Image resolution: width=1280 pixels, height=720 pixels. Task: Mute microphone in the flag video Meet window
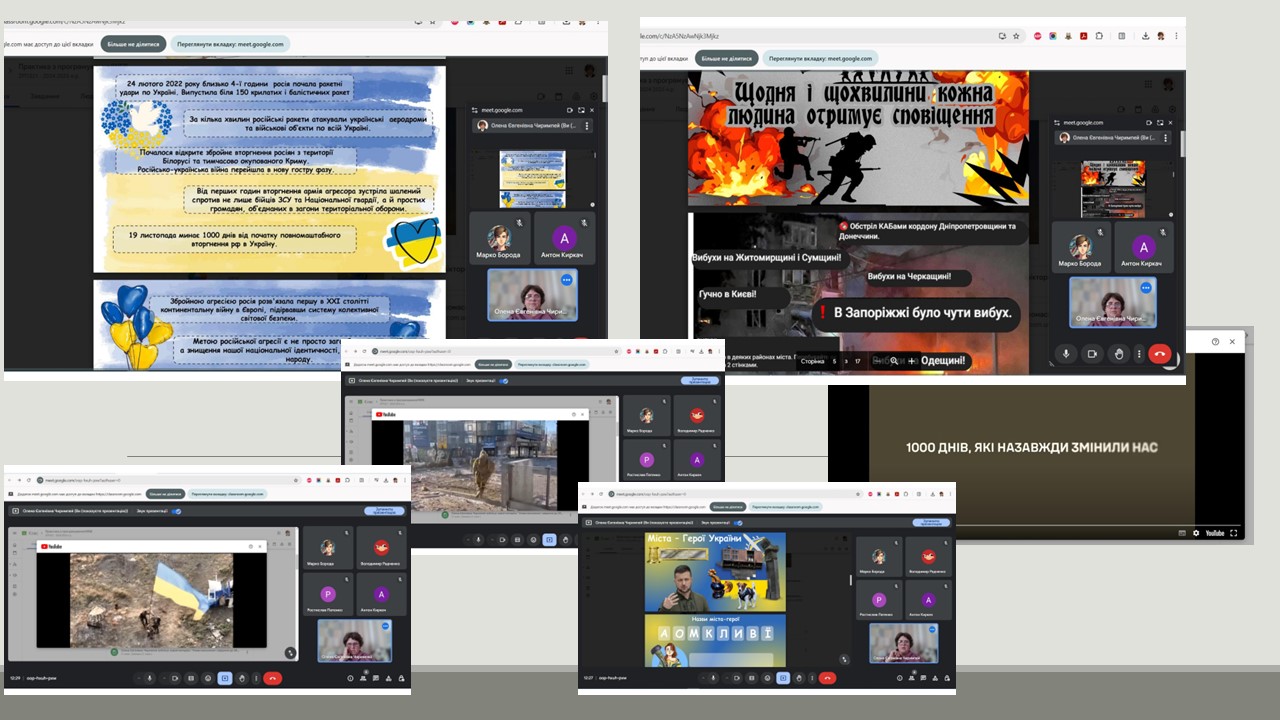pos(149,678)
